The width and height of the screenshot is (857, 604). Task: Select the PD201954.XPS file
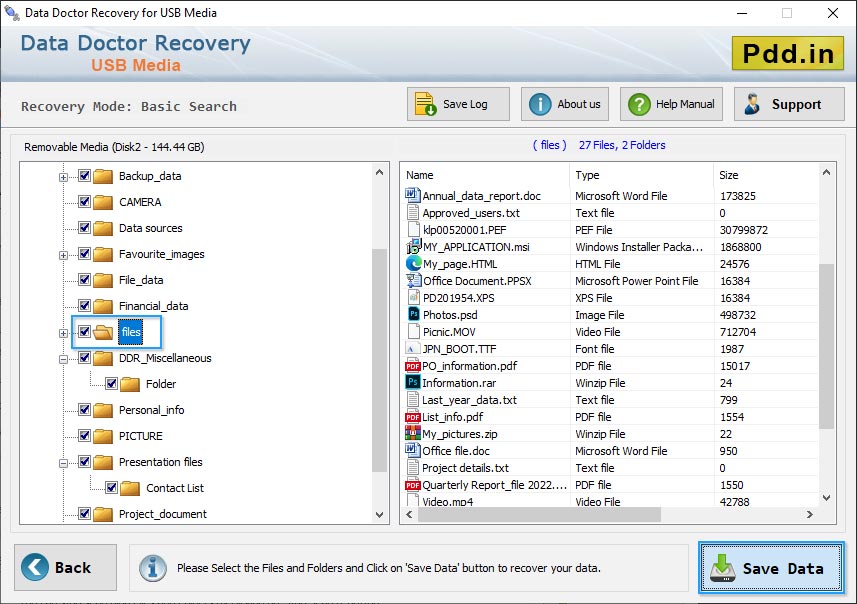pos(610,298)
